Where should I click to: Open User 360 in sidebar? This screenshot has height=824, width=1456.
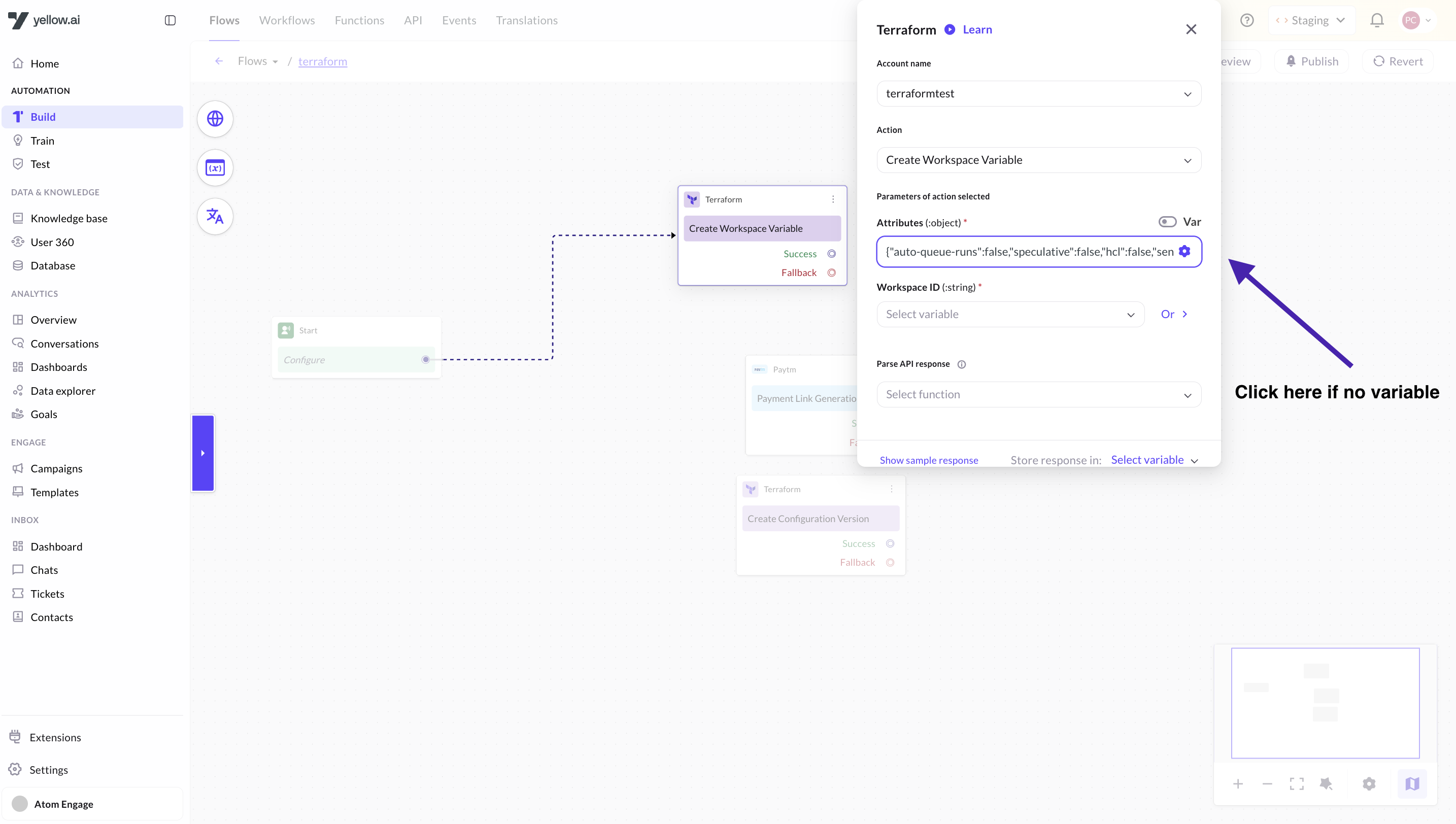(93, 242)
